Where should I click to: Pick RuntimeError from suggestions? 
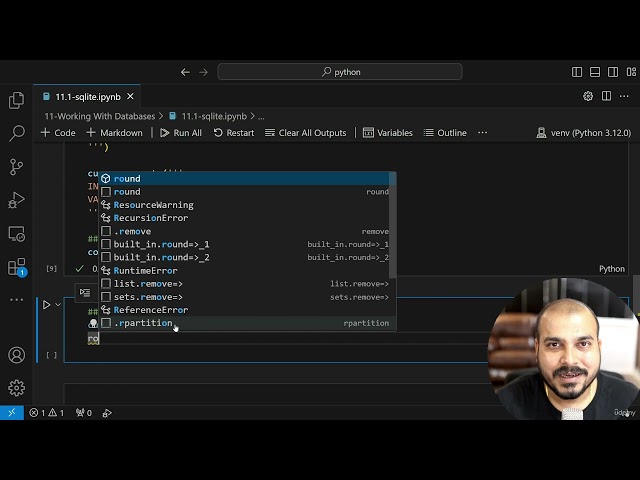[x=244, y=271]
